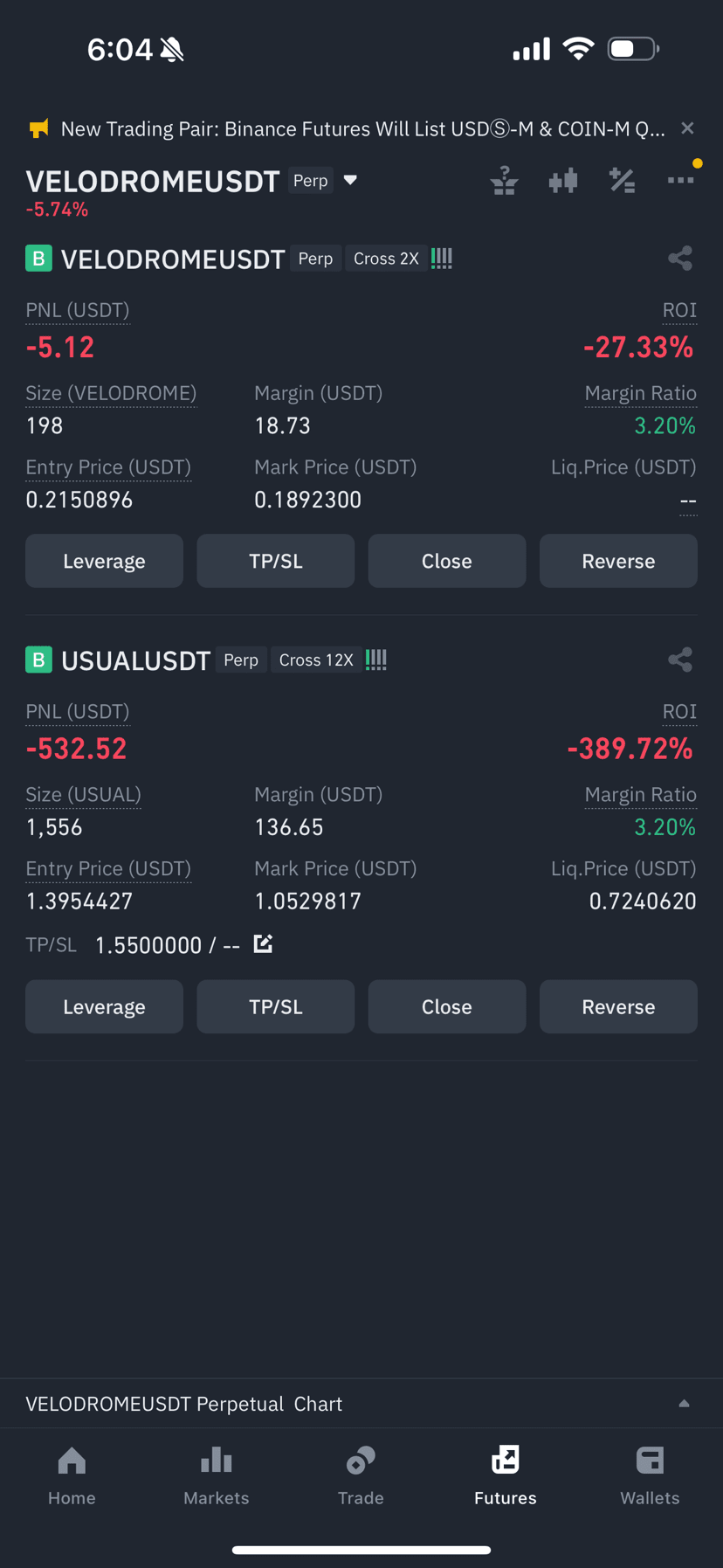
Task: Expand the VELODROMEUSDT pair selector dropdown
Action: point(350,180)
